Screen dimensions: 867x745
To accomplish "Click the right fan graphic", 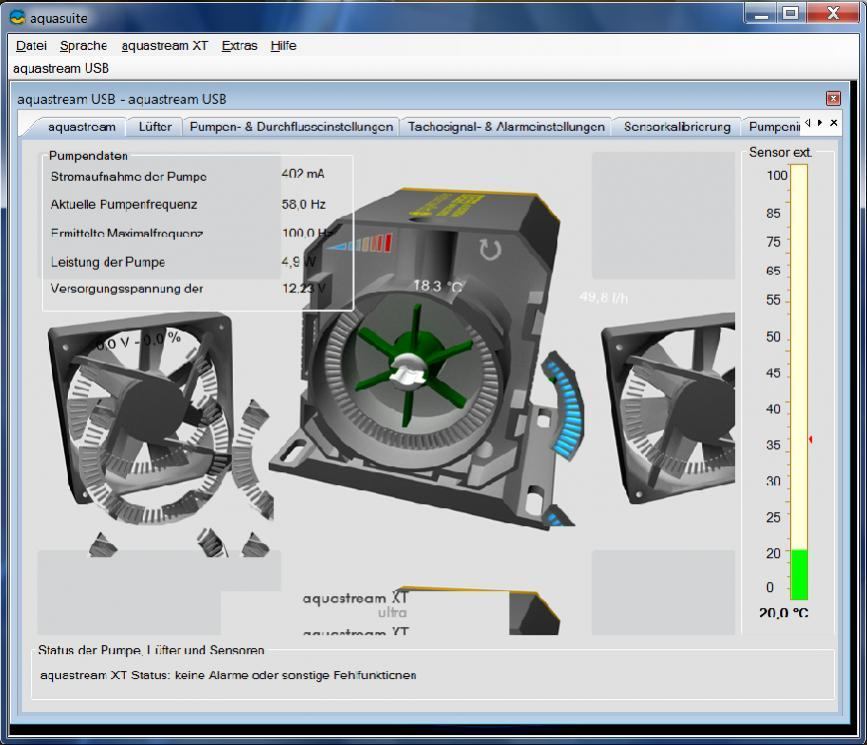I will point(668,408).
